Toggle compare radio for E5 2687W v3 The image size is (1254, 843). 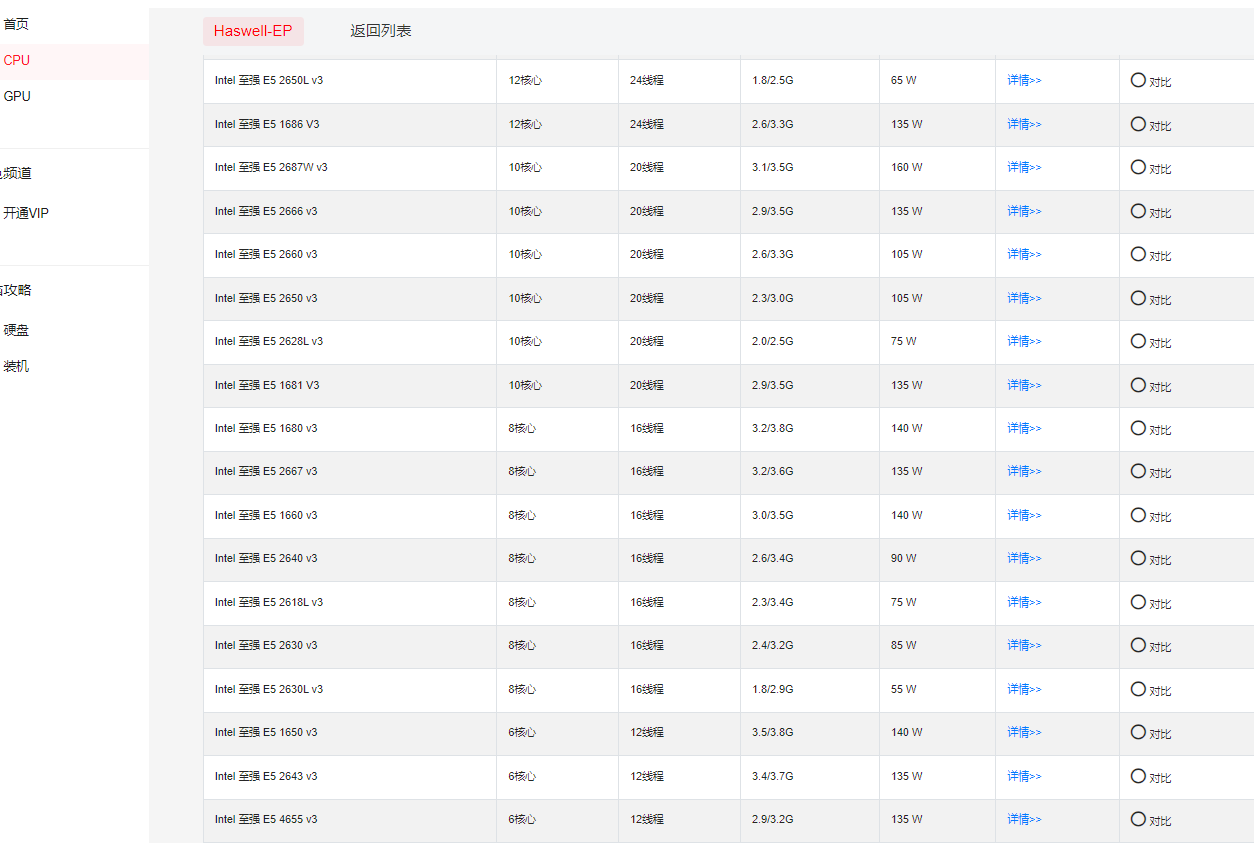(x=1138, y=167)
